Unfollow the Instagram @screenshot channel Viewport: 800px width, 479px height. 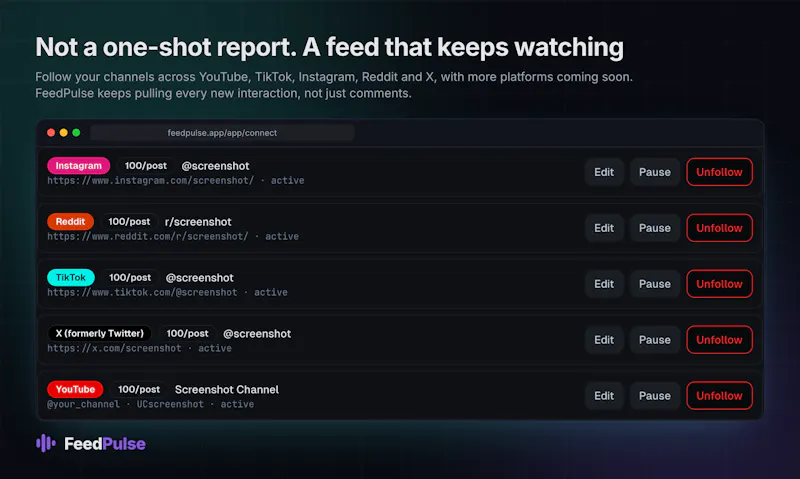tap(719, 172)
